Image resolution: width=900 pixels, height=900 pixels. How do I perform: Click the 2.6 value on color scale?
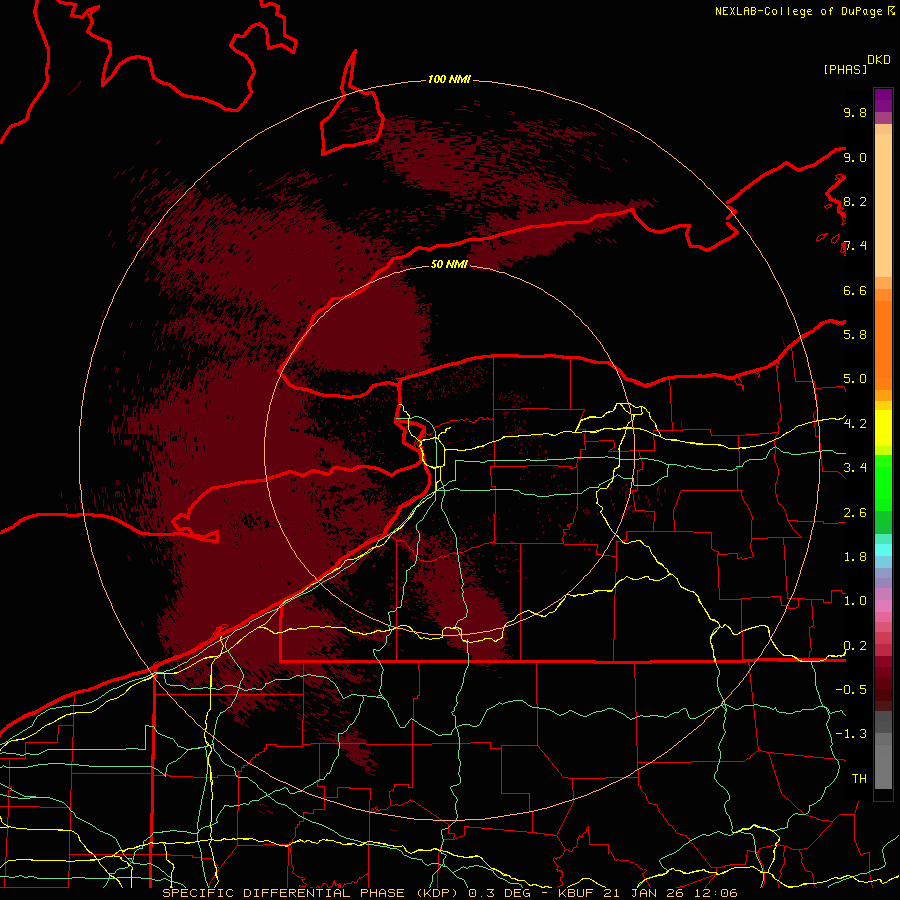pos(855,513)
